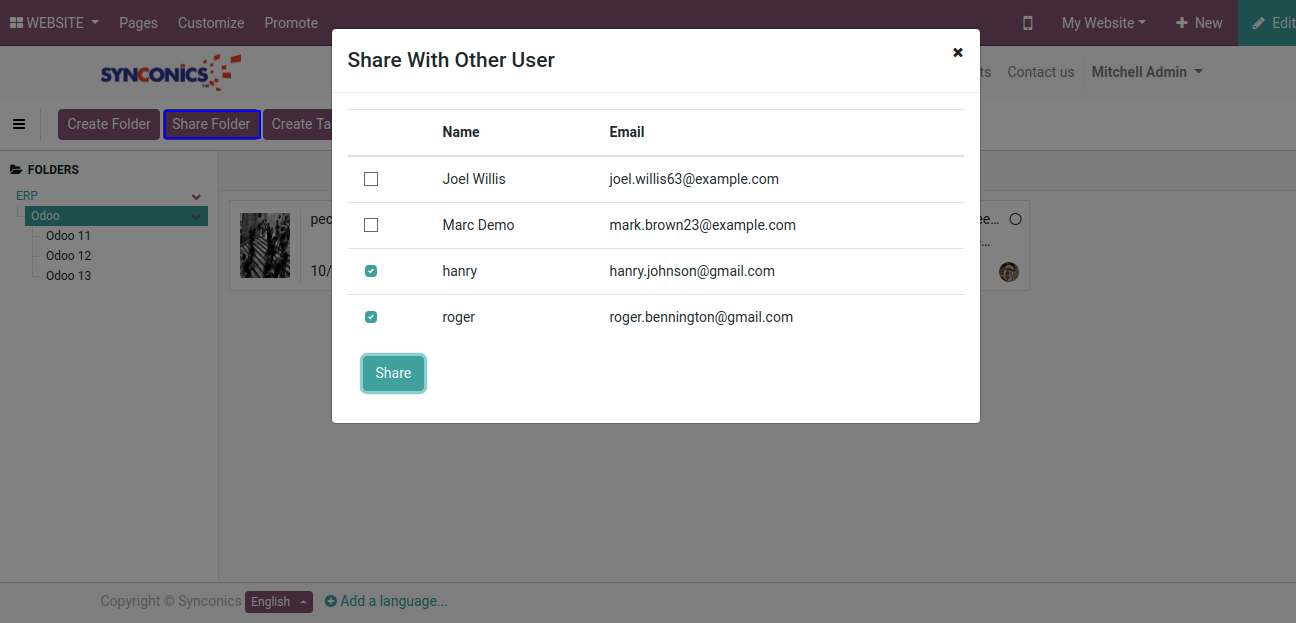Click the hamburger menu icon
This screenshot has height=623, width=1296.
click(x=19, y=124)
